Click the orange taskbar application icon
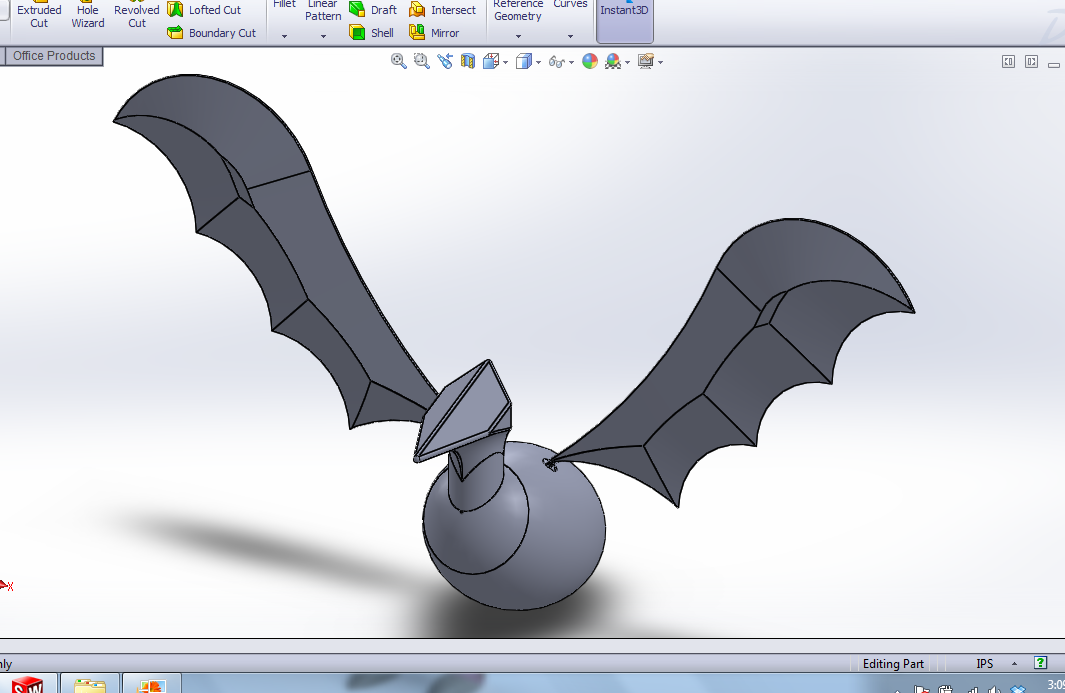Image resolution: width=1065 pixels, height=693 pixels. 151,683
